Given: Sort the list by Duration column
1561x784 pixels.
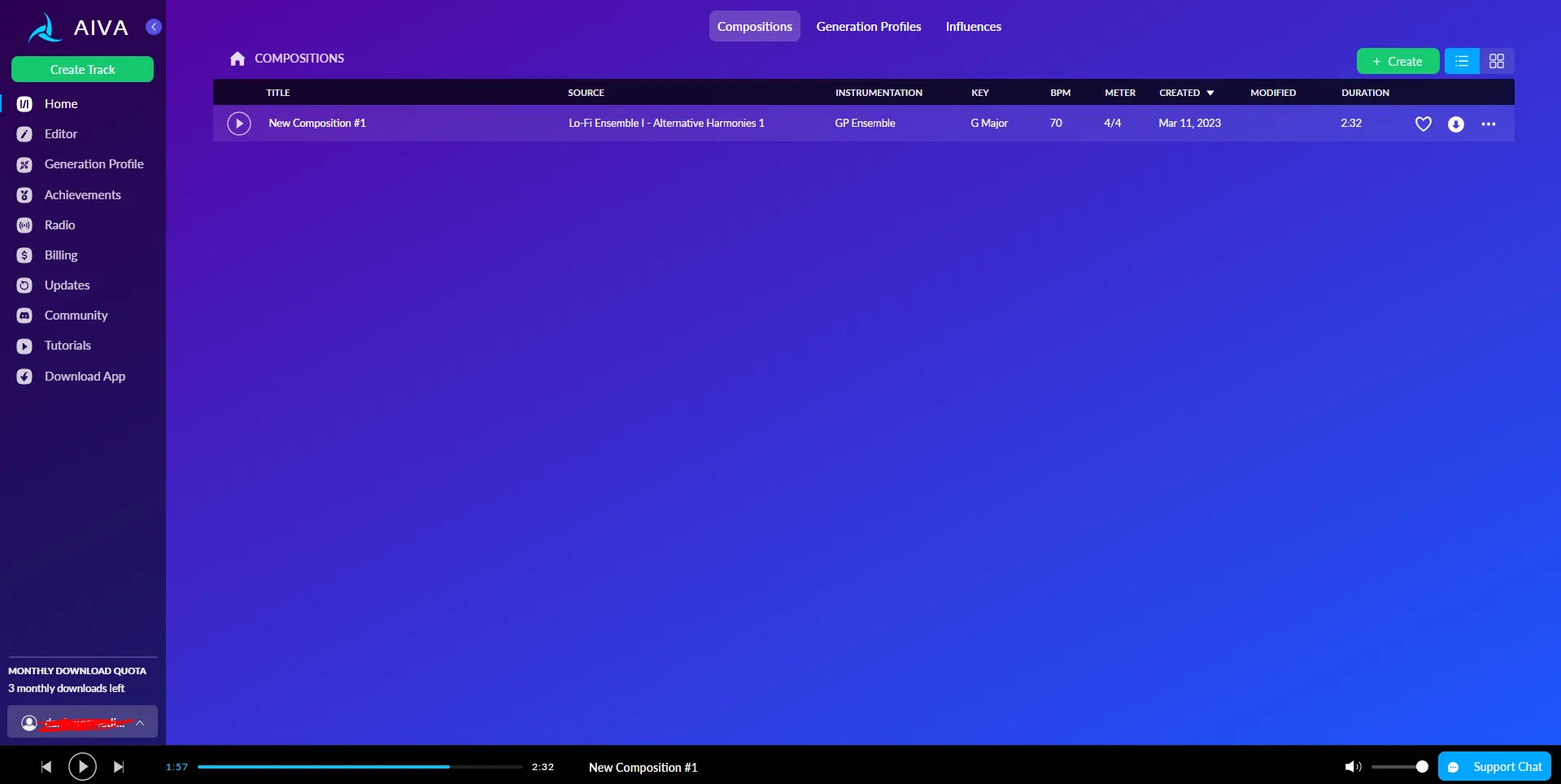Looking at the screenshot, I should [x=1365, y=93].
